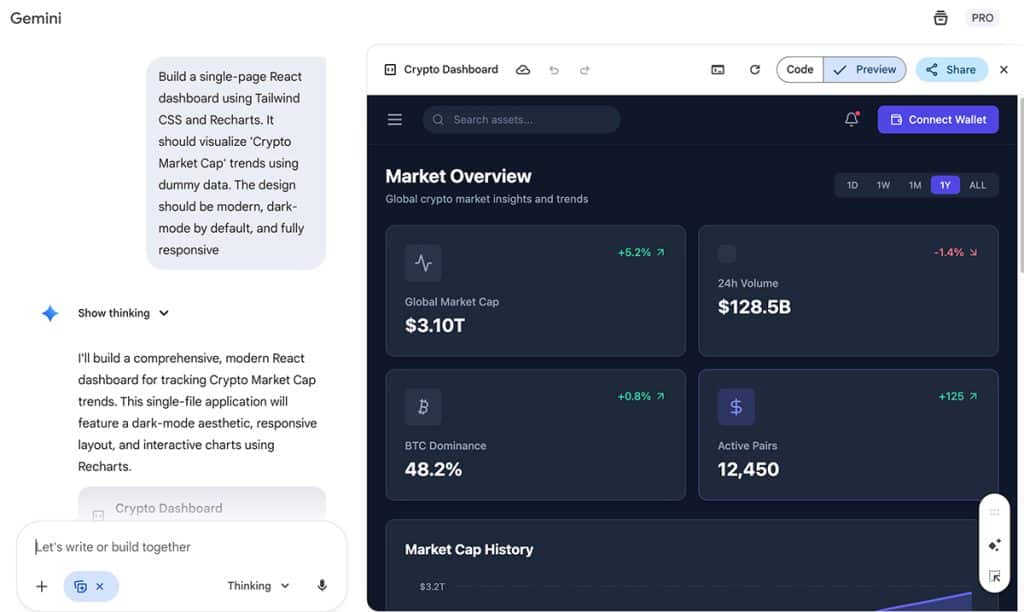Share the Crypto Dashboard canvas
1024x612 pixels.
coord(950,69)
